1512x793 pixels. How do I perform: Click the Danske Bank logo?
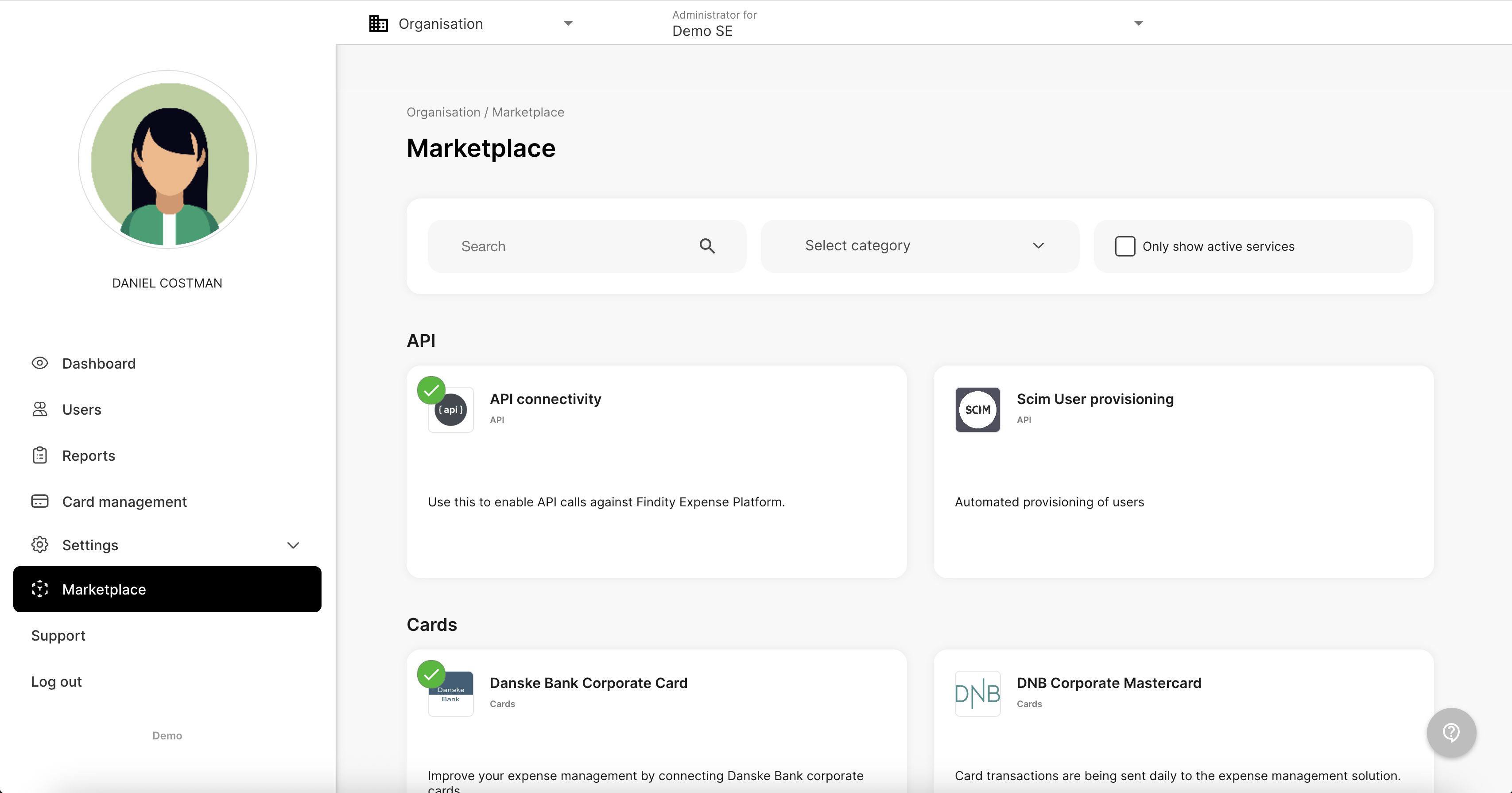click(x=450, y=694)
